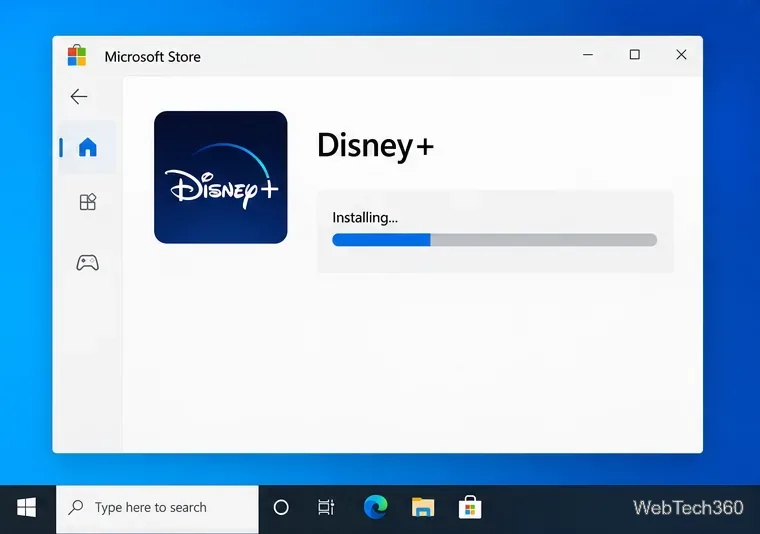
Task: Go back using the back arrow
Action: click(x=79, y=96)
